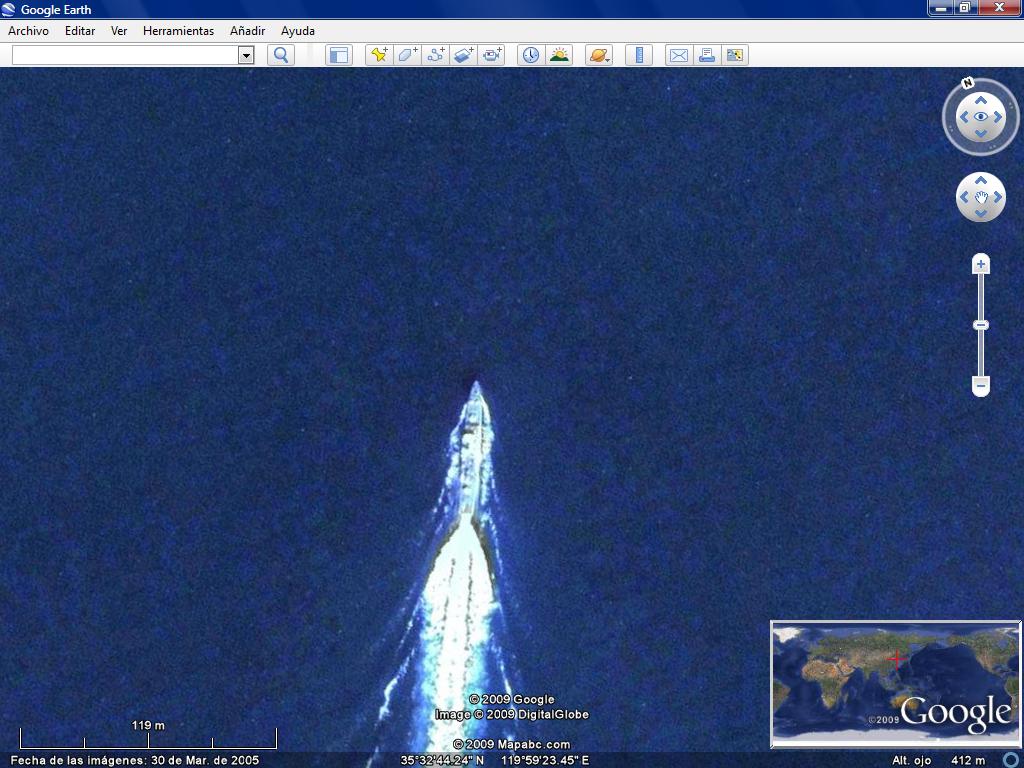Add a new path
The image size is (1024, 768).
click(x=435, y=55)
